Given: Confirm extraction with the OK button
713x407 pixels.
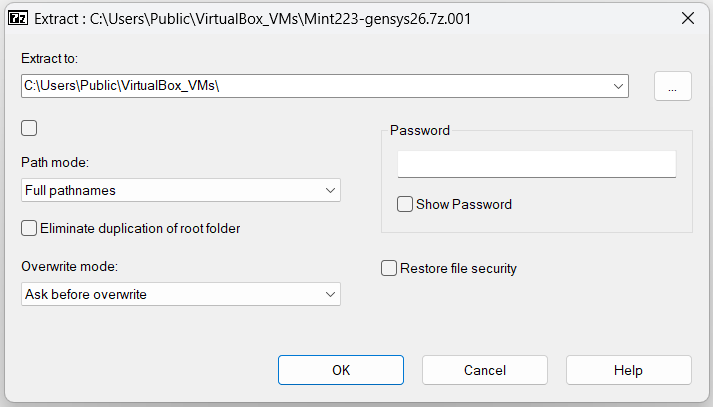Looking at the screenshot, I should (341, 370).
